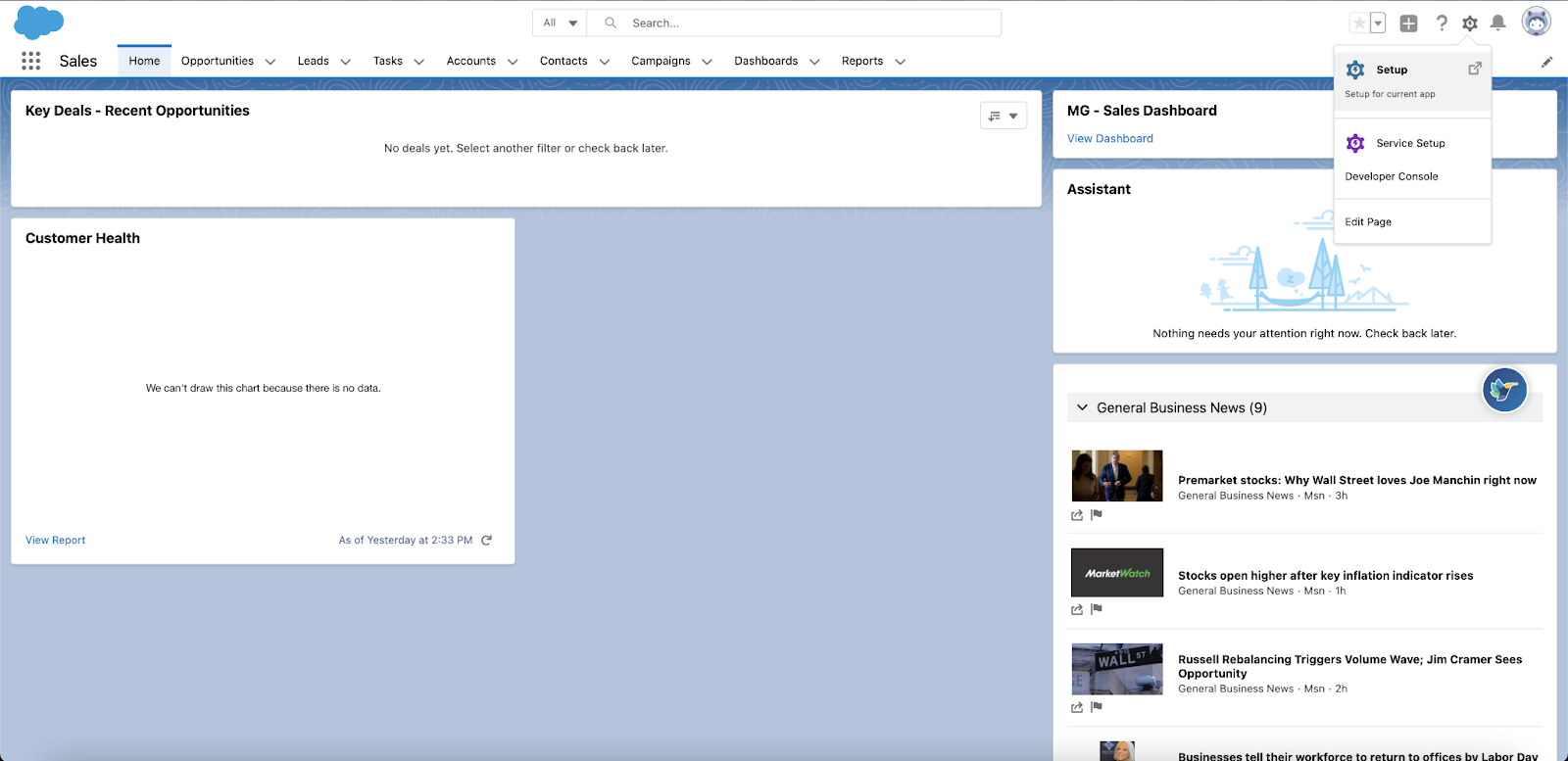Open the Accounts tab
This screenshot has width=1568, height=761.
pyautogui.click(x=471, y=61)
